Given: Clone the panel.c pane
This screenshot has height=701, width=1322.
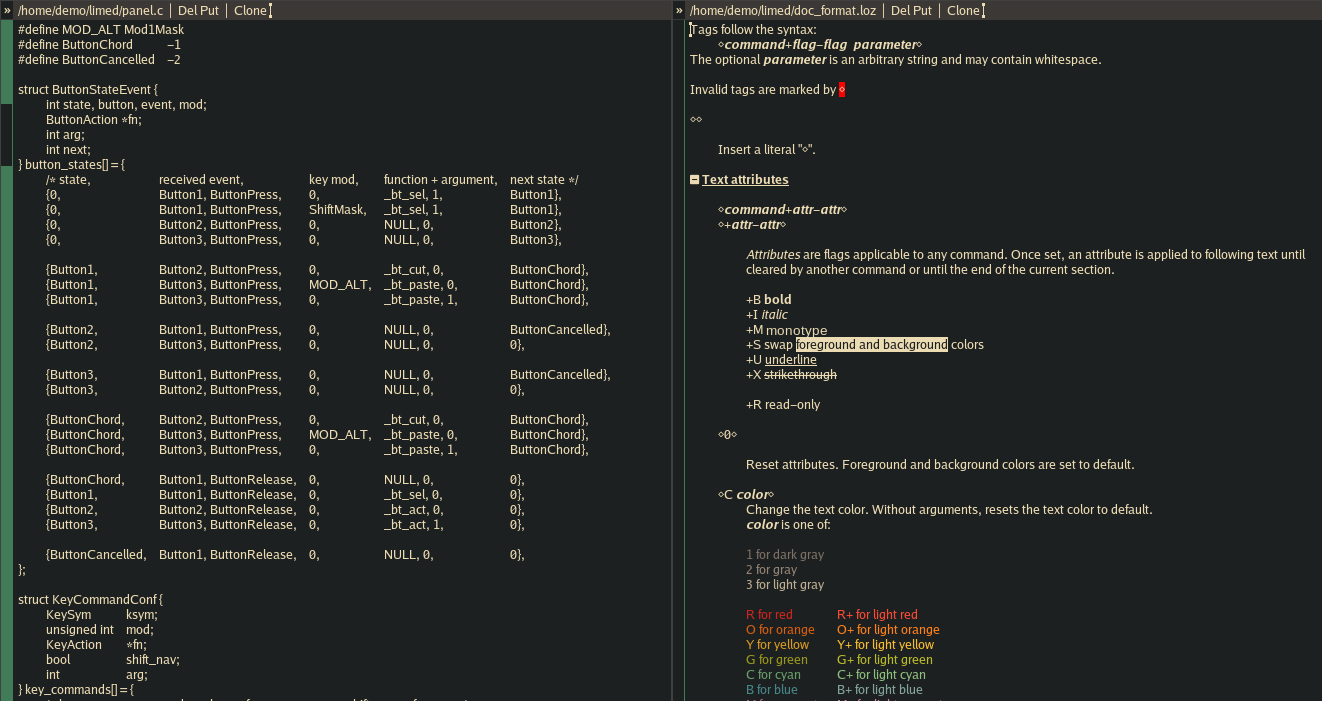Looking at the screenshot, I should point(250,10).
